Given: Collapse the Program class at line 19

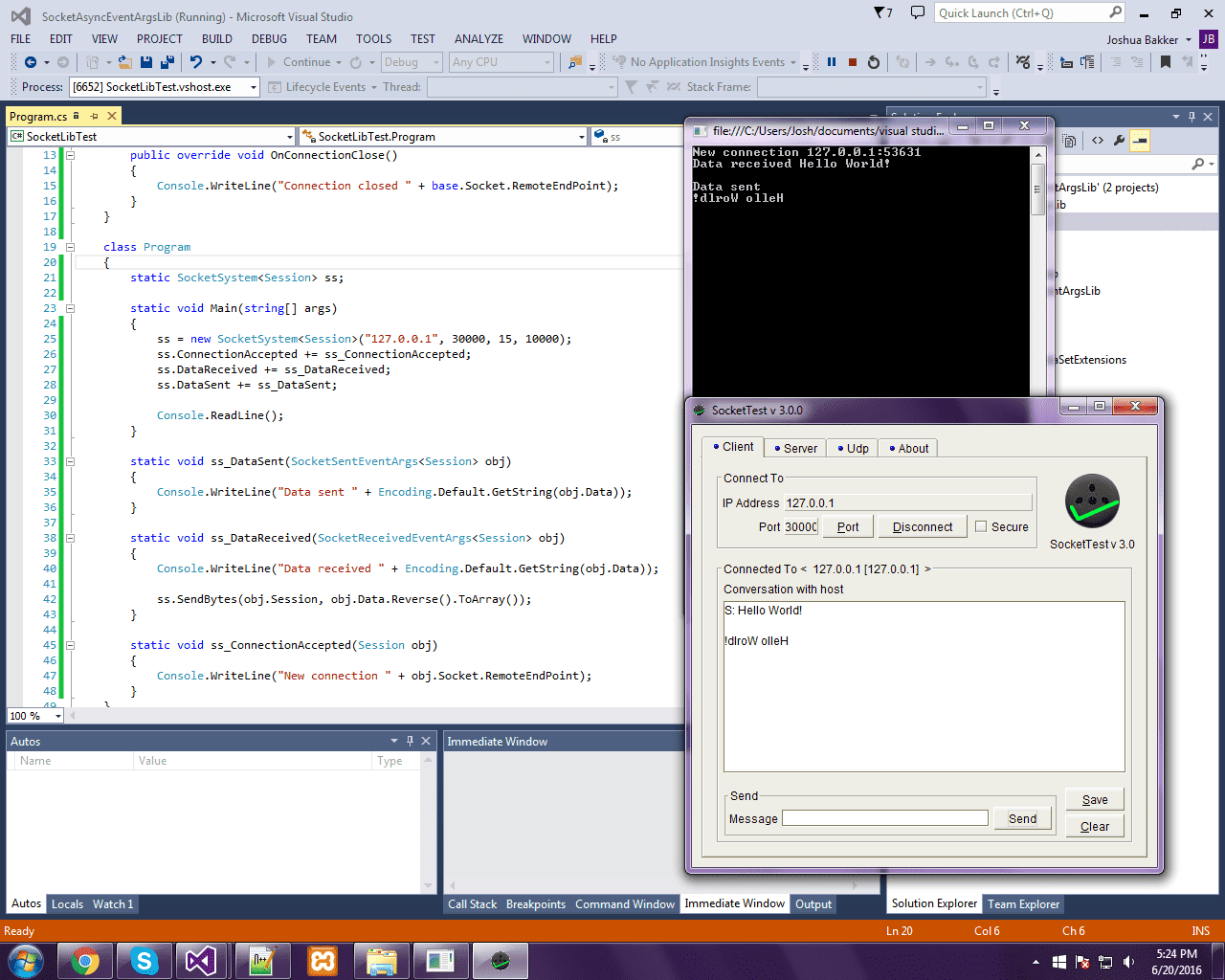Looking at the screenshot, I should [x=70, y=247].
